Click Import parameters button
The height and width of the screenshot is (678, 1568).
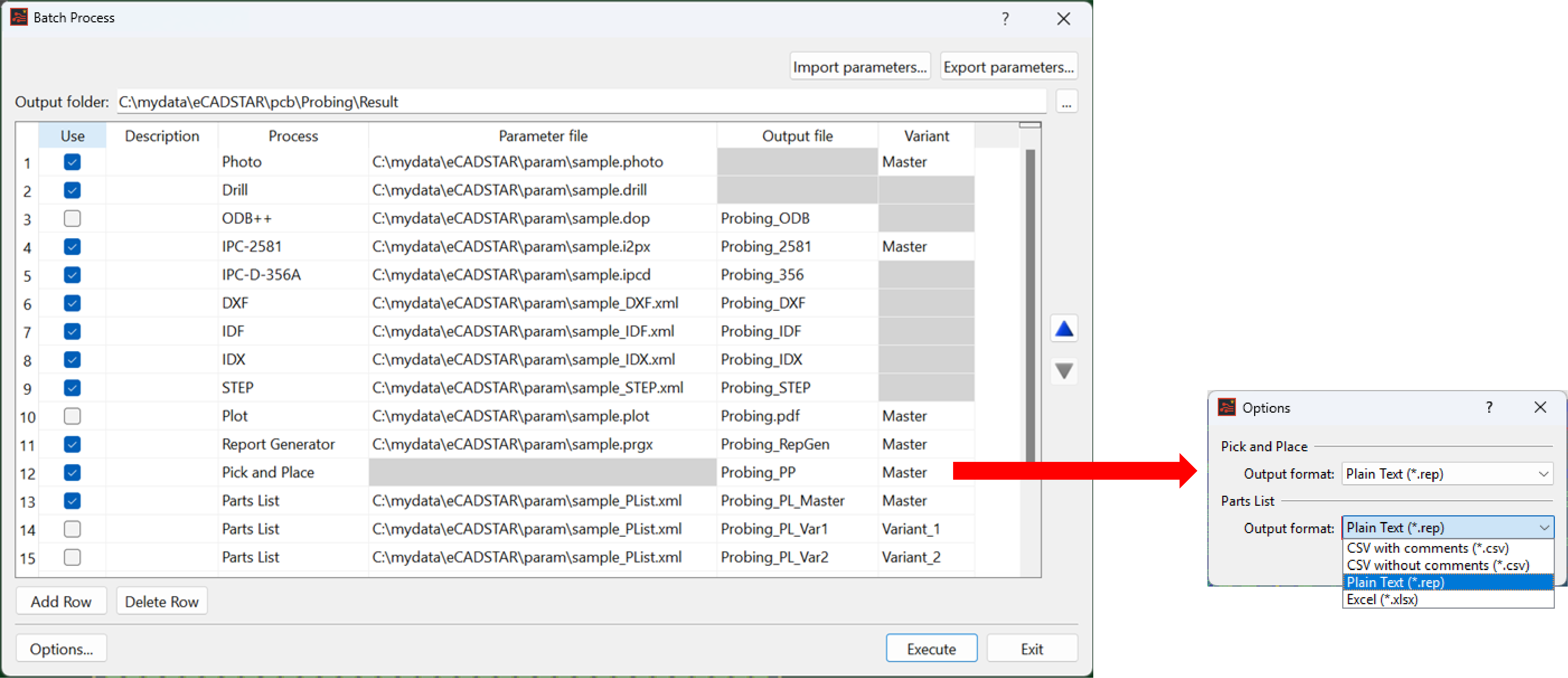[859, 67]
